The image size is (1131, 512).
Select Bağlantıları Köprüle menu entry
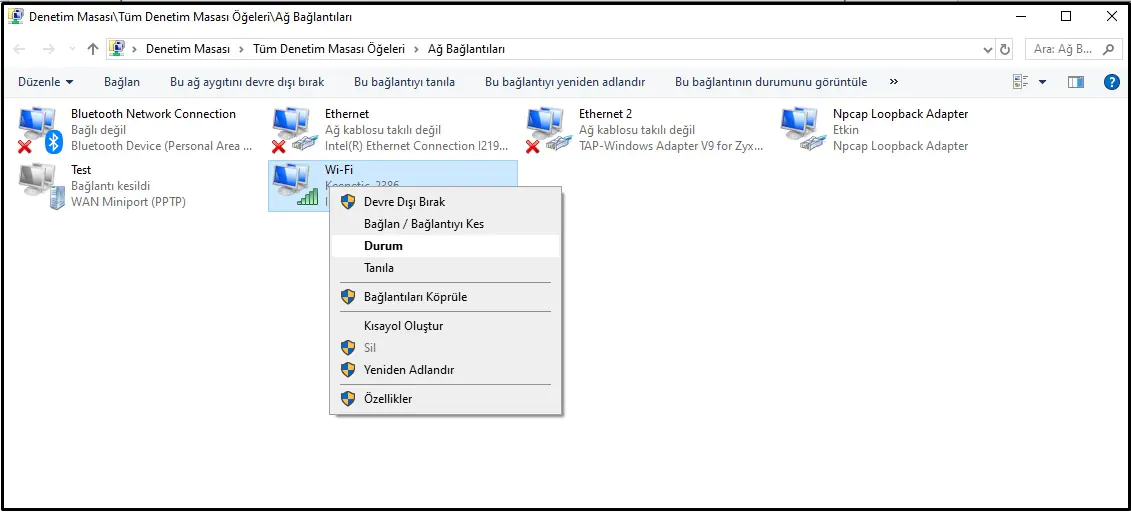(445, 296)
